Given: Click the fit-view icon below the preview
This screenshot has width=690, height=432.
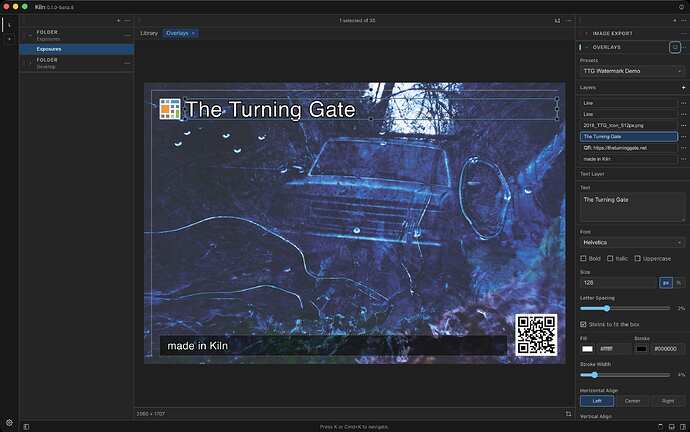Looking at the screenshot, I should (x=568, y=414).
